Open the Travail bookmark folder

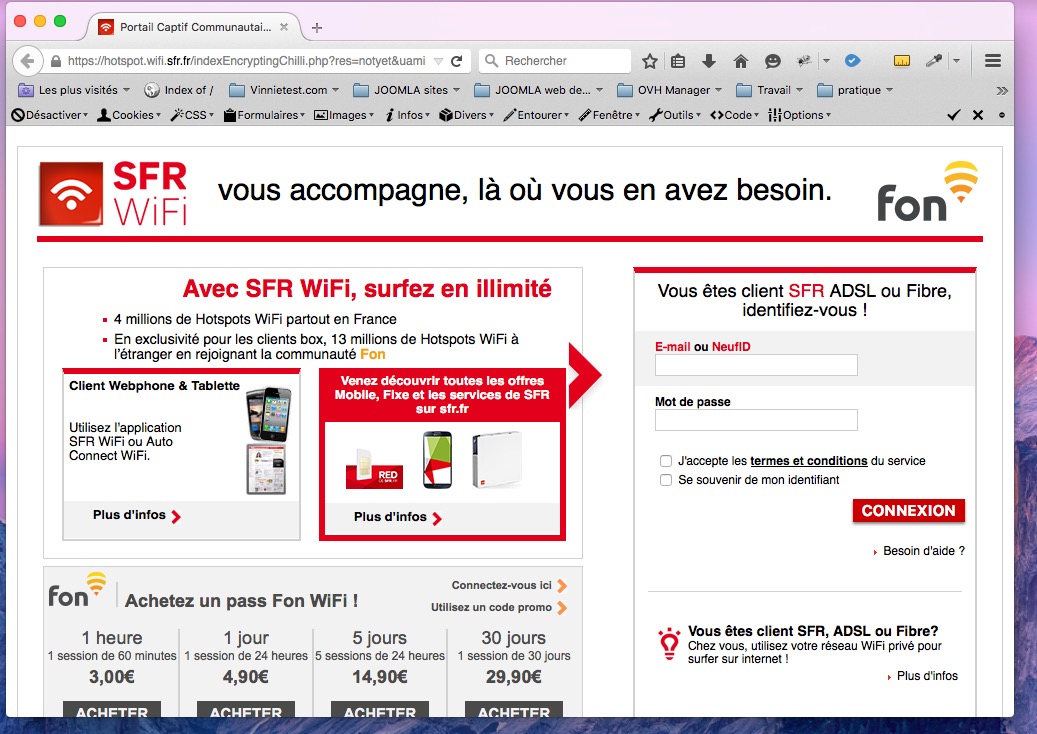coord(770,91)
